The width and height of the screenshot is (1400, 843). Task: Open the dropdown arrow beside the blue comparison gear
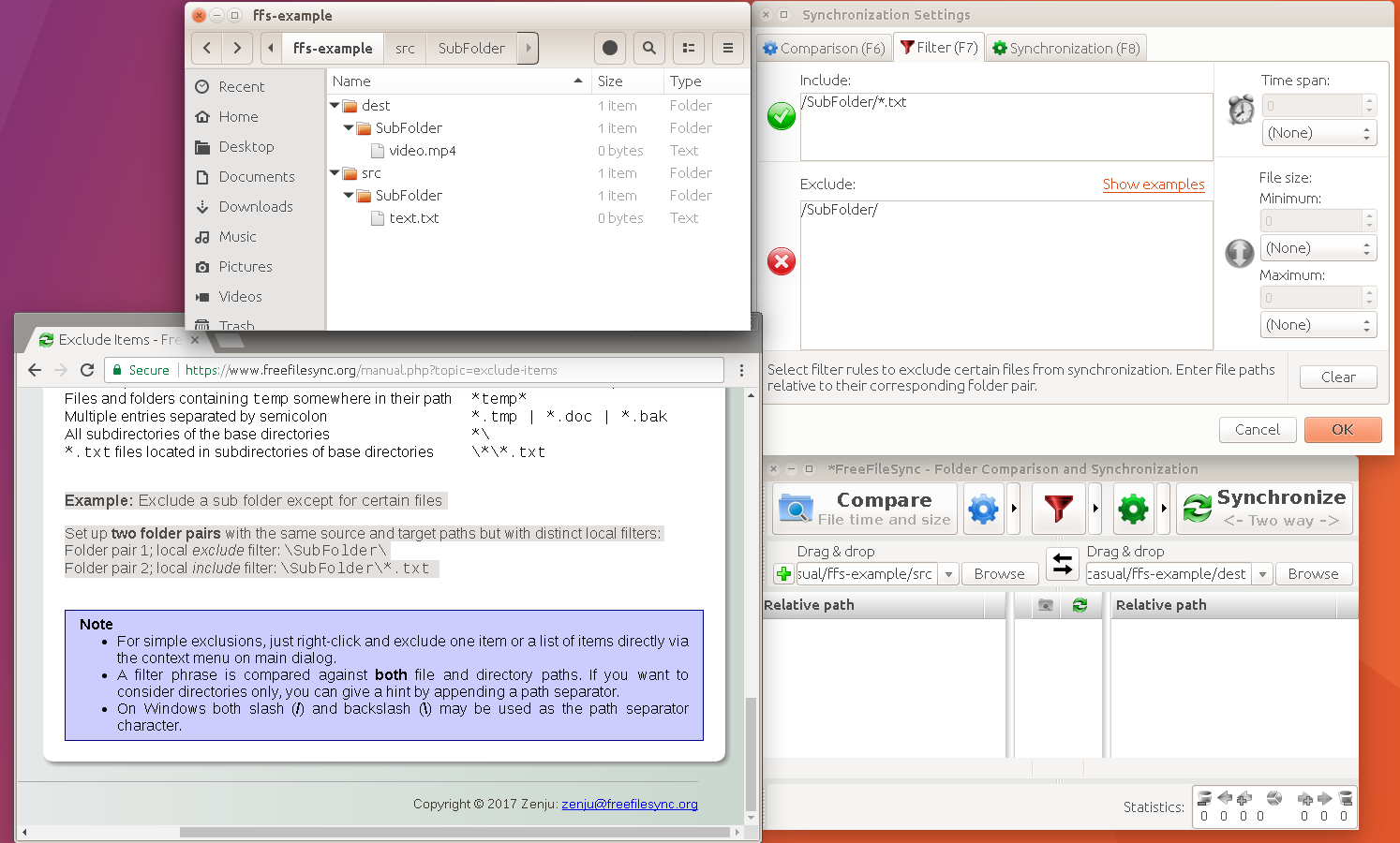(1014, 509)
